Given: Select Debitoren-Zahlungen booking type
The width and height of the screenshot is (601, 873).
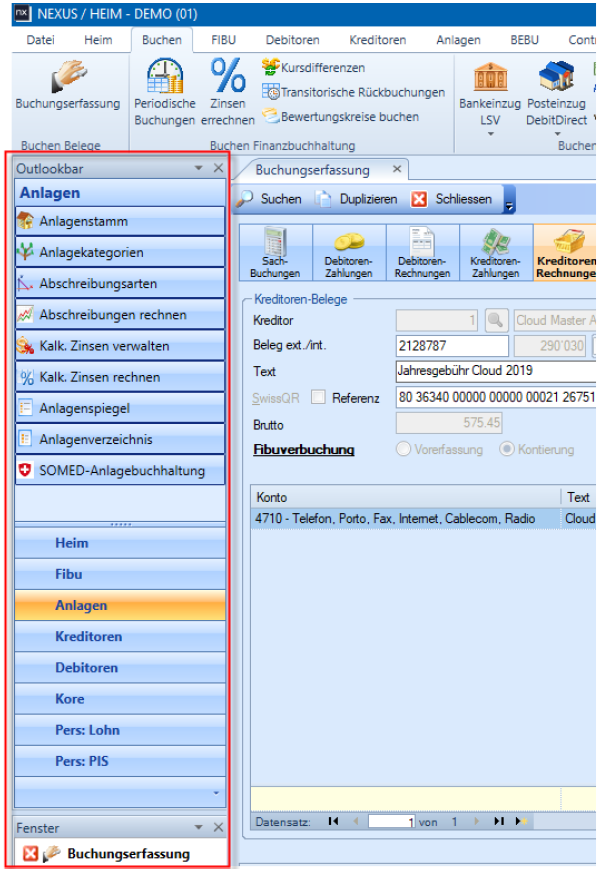Looking at the screenshot, I should pos(349,253).
